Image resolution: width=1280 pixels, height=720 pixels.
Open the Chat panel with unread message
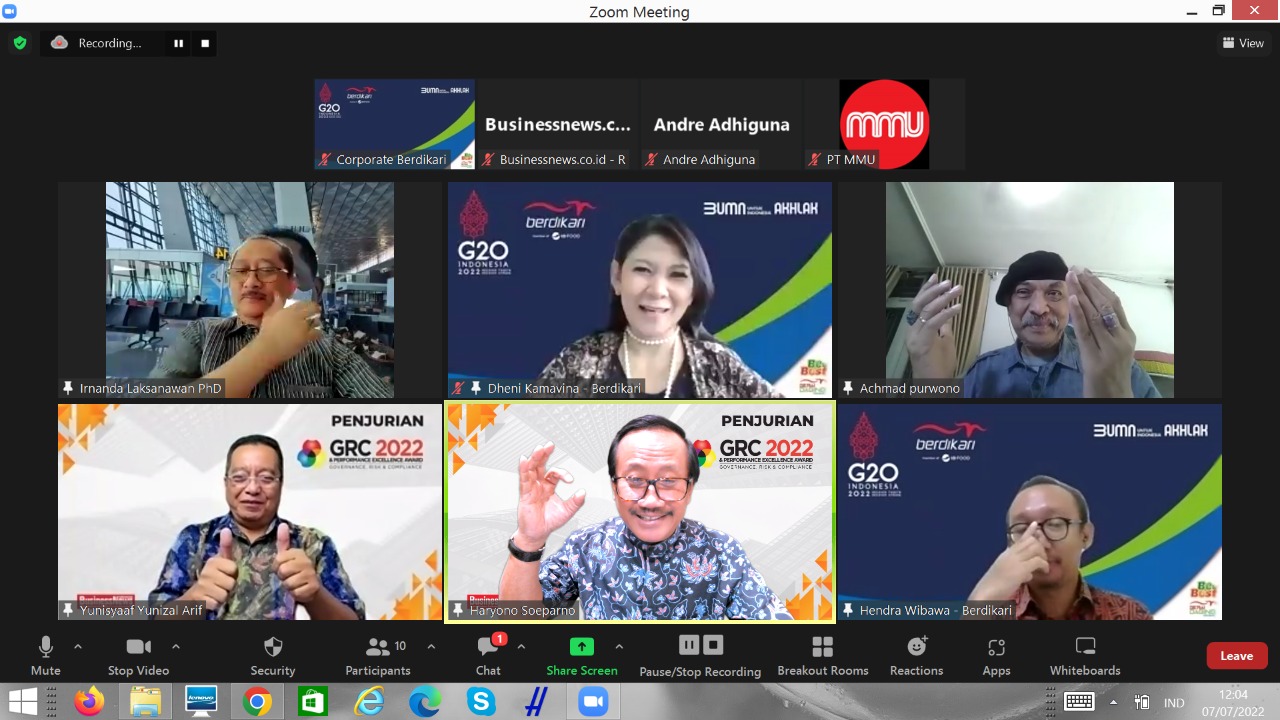click(488, 656)
